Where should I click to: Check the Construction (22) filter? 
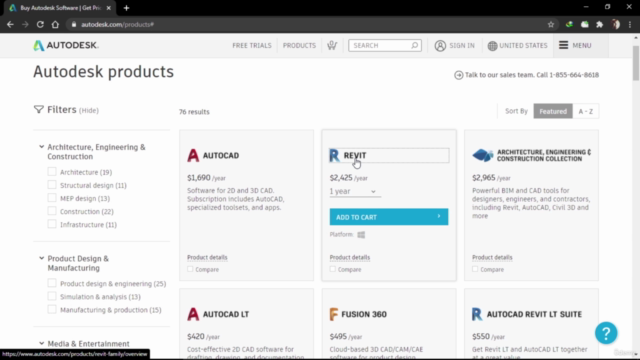tap(52, 211)
